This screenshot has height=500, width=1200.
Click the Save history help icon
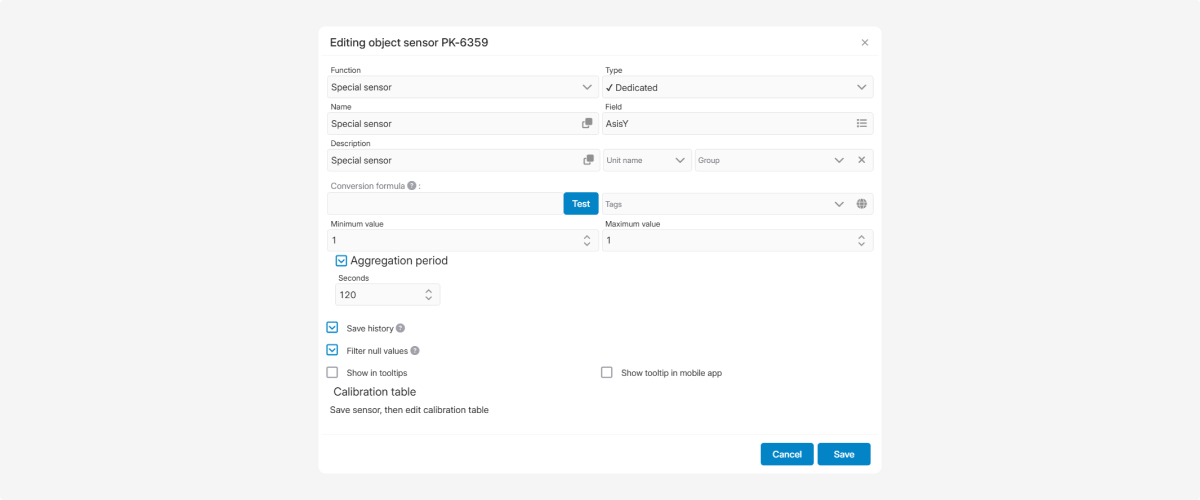[x=400, y=328]
